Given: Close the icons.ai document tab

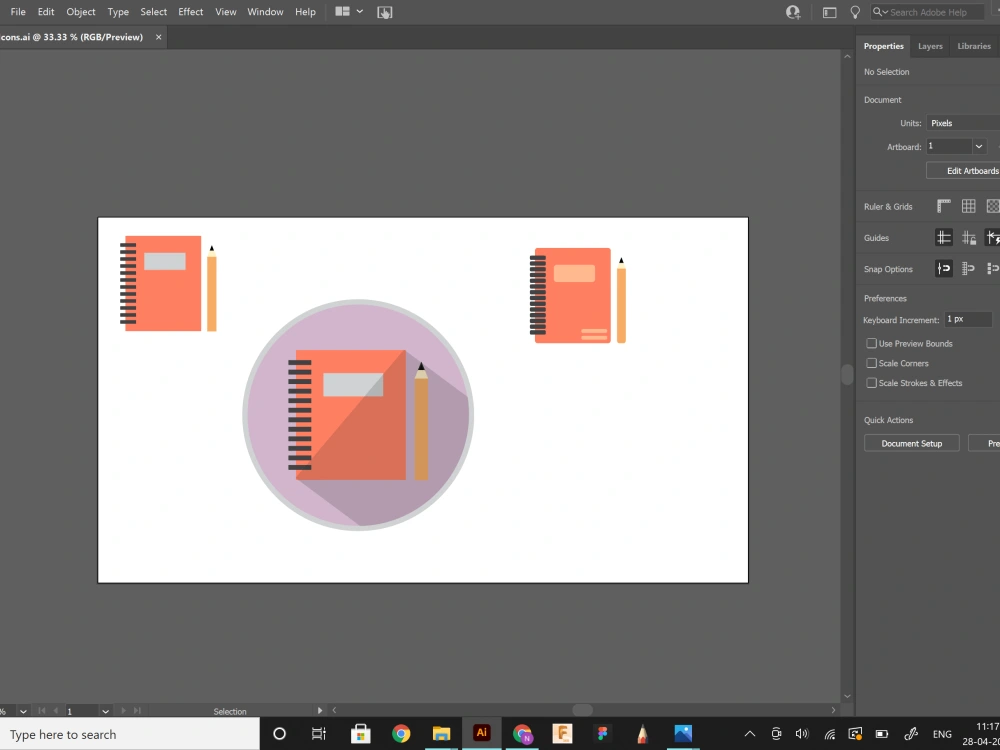Looking at the screenshot, I should point(158,37).
